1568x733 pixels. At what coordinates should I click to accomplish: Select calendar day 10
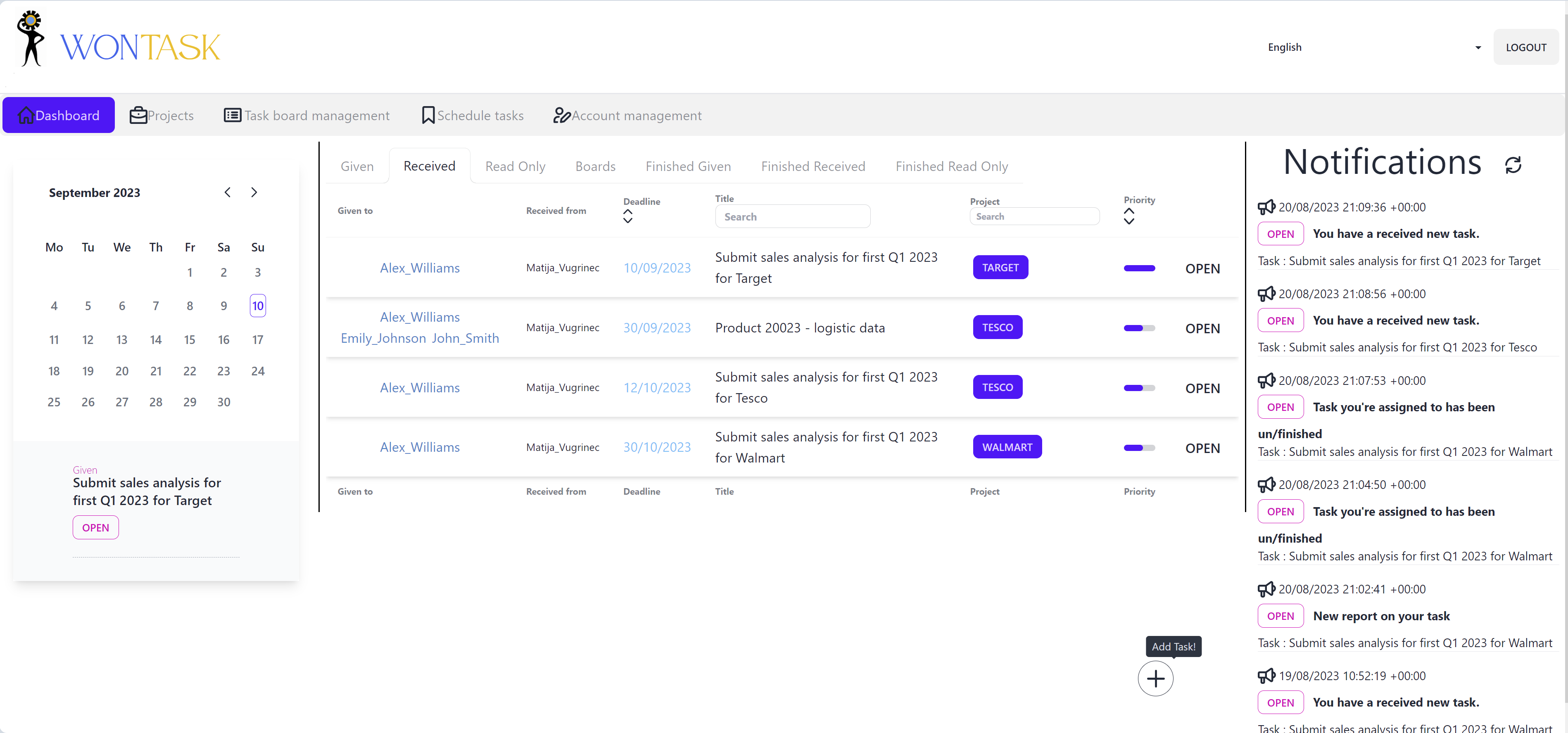click(x=257, y=305)
